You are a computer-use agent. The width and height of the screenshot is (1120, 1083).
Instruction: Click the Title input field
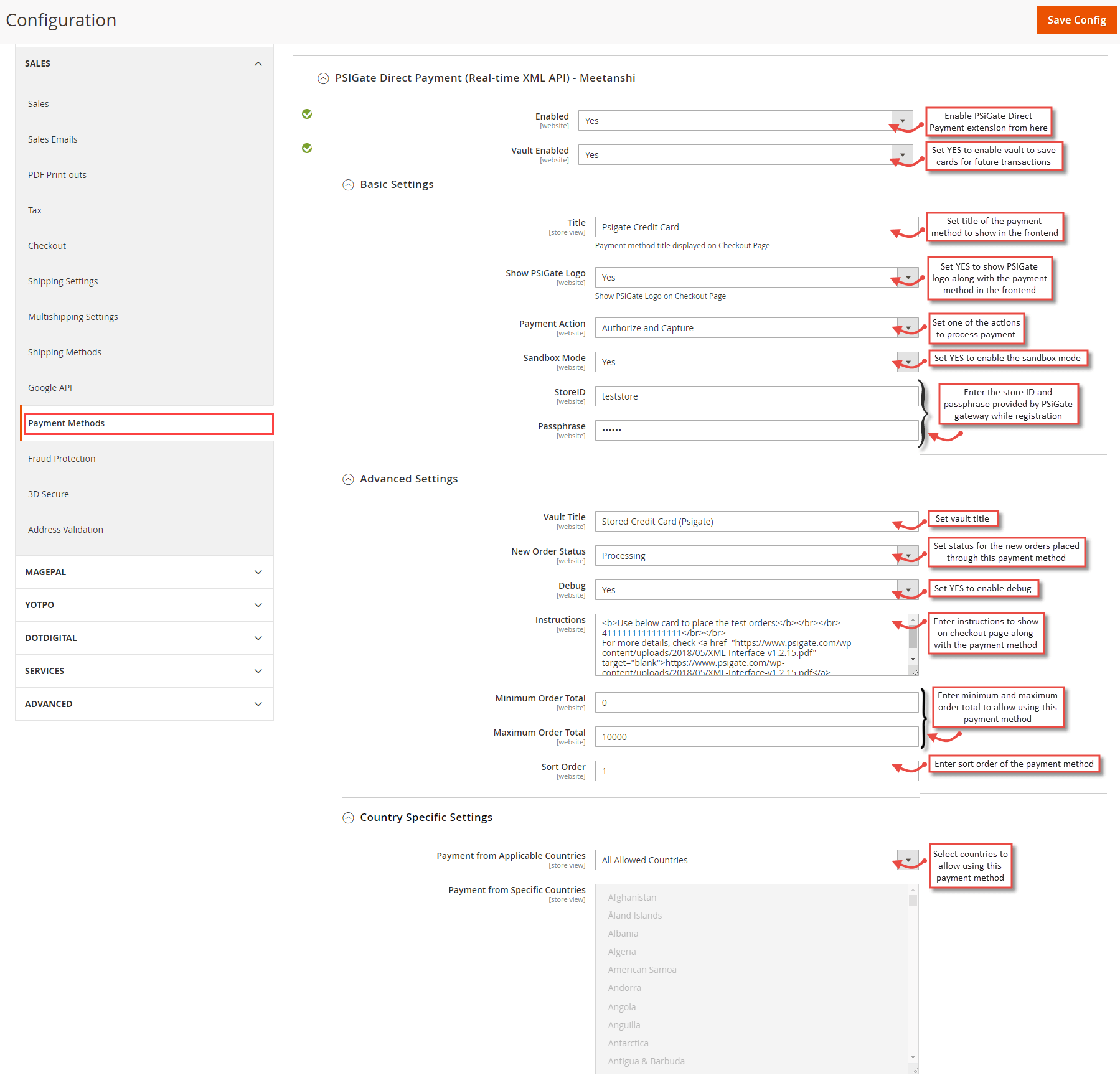756,227
